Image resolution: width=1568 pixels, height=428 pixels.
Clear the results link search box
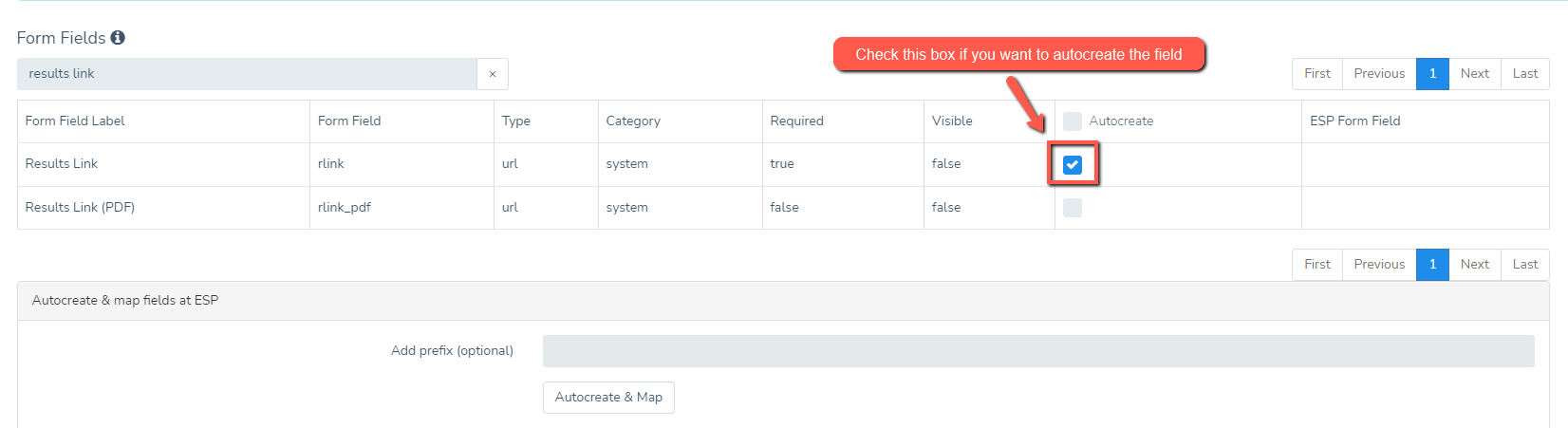pyautogui.click(x=492, y=74)
